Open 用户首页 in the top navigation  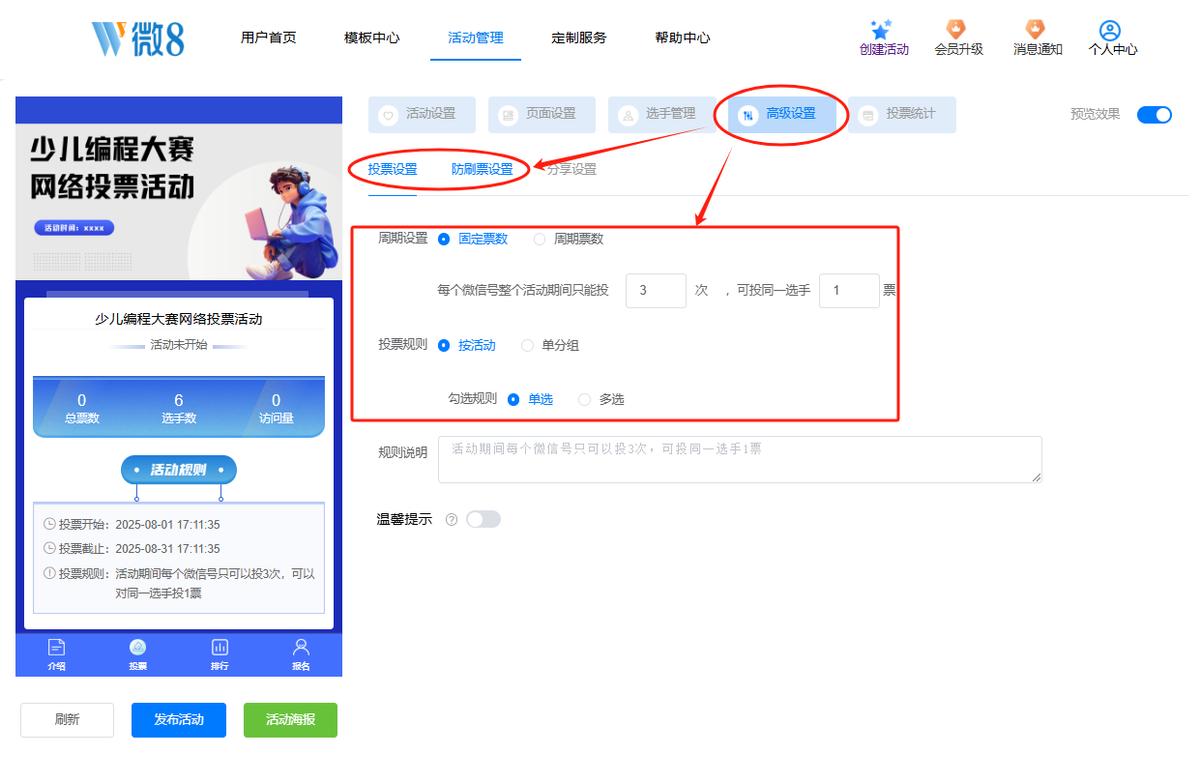[268, 38]
